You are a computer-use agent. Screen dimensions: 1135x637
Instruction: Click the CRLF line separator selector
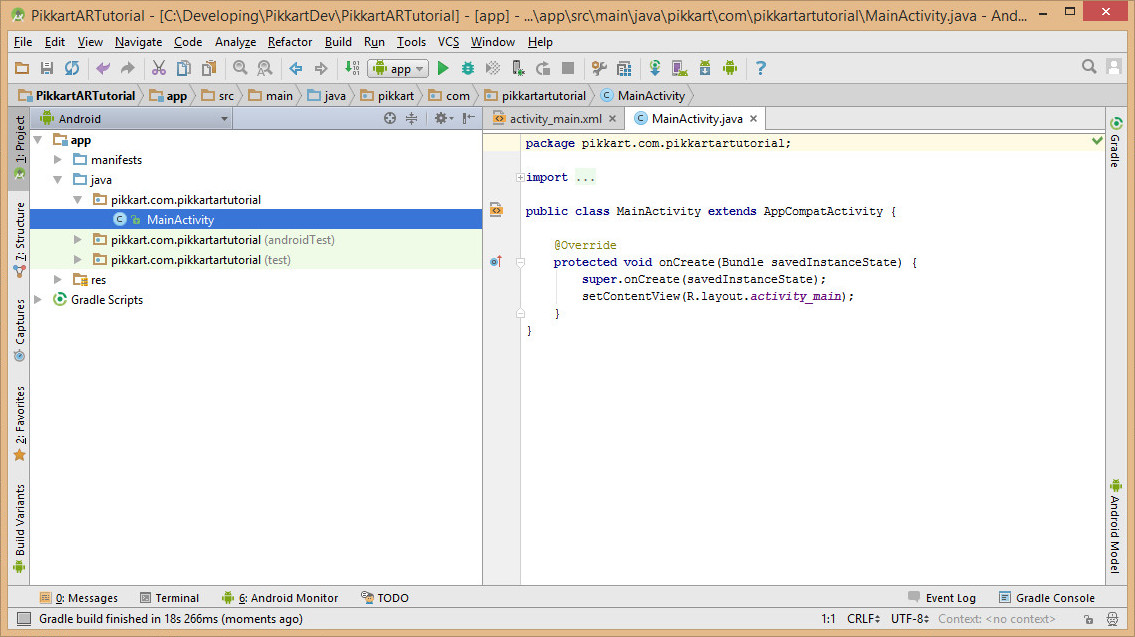(864, 619)
